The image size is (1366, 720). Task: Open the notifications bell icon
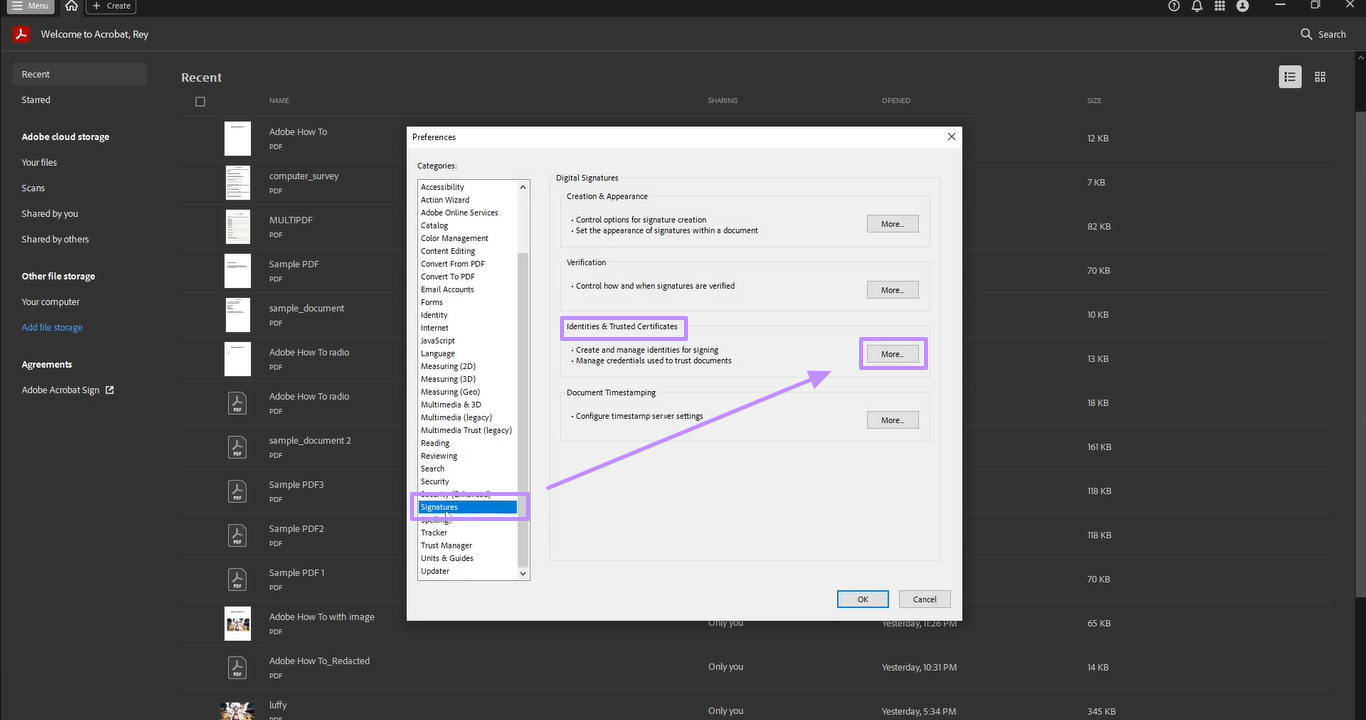point(1197,6)
